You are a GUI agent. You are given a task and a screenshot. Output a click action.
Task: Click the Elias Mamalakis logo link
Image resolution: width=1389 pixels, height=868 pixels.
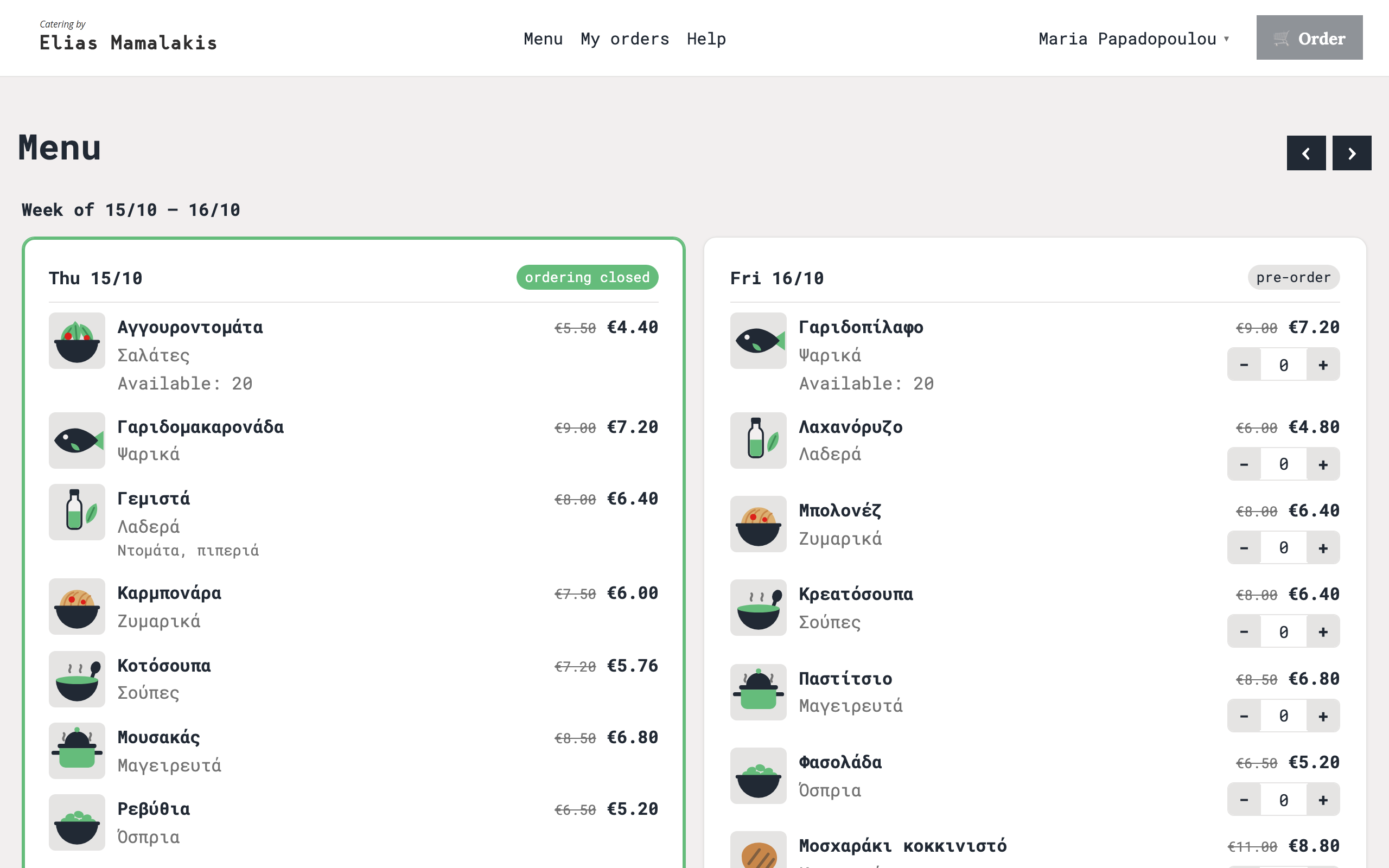tap(128, 36)
